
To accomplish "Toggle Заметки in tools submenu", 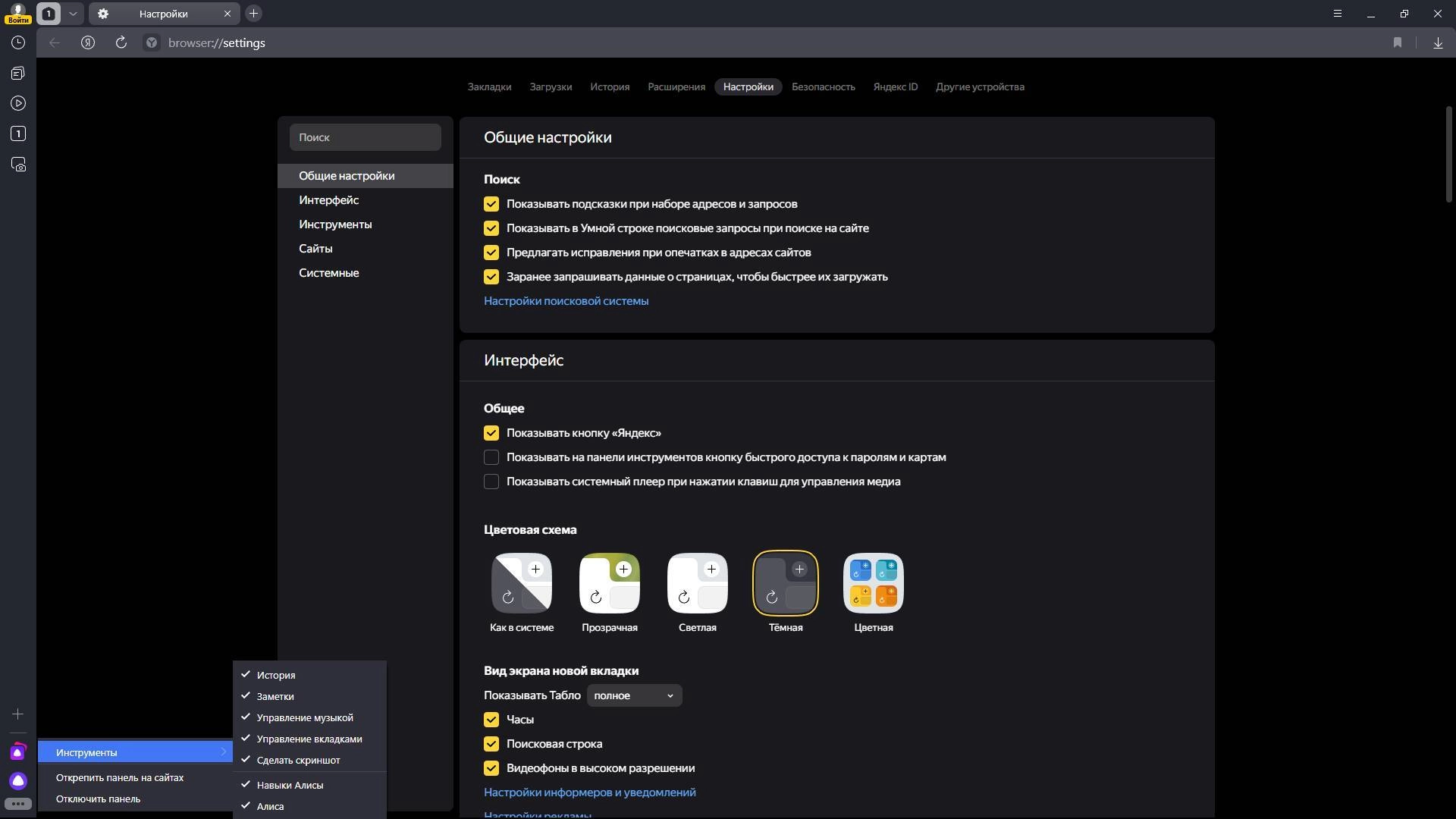I will [310, 696].
